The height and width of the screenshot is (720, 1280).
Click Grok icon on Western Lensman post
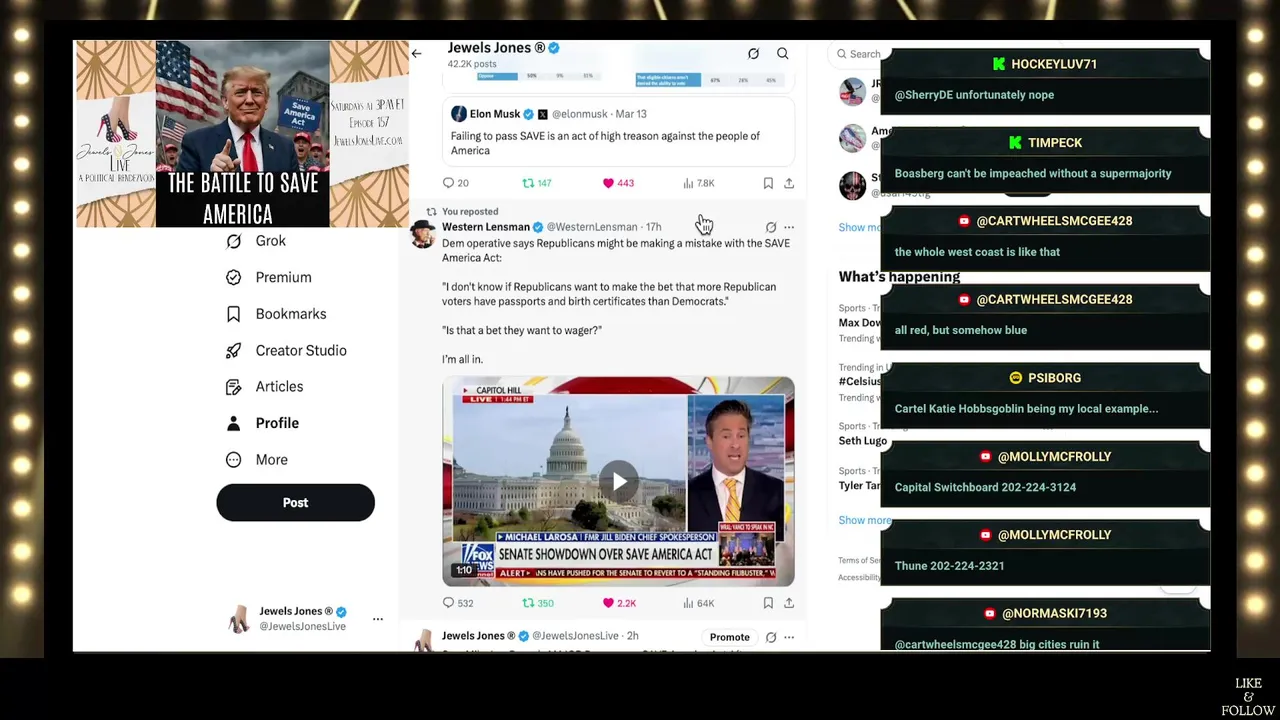pyautogui.click(x=770, y=227)
